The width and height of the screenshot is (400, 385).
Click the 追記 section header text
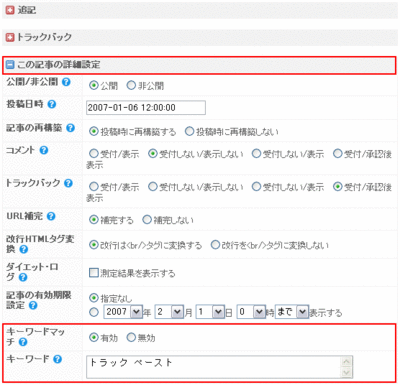(x=27, y=10)
